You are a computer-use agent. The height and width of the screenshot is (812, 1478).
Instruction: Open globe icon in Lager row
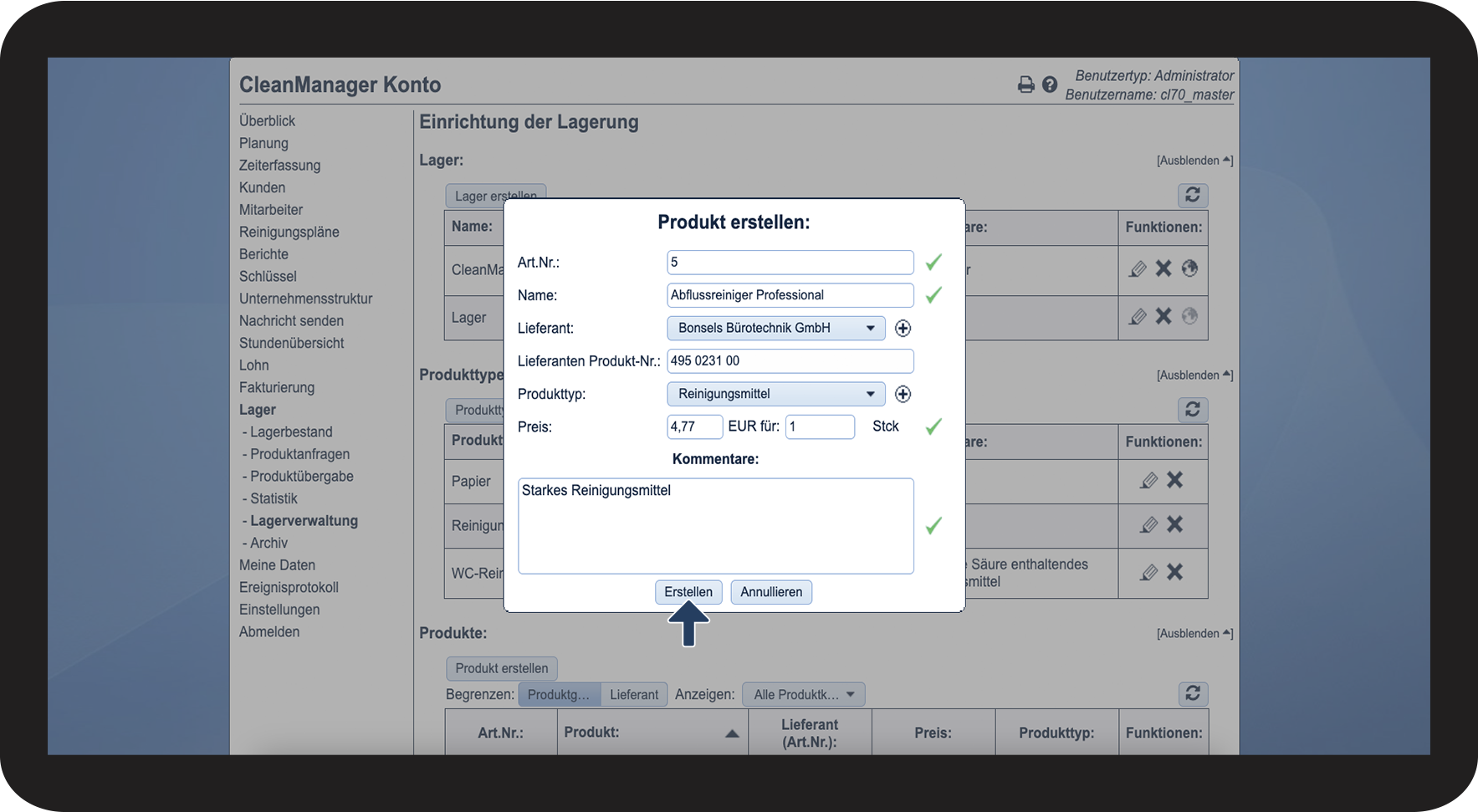coord(1189,316)
